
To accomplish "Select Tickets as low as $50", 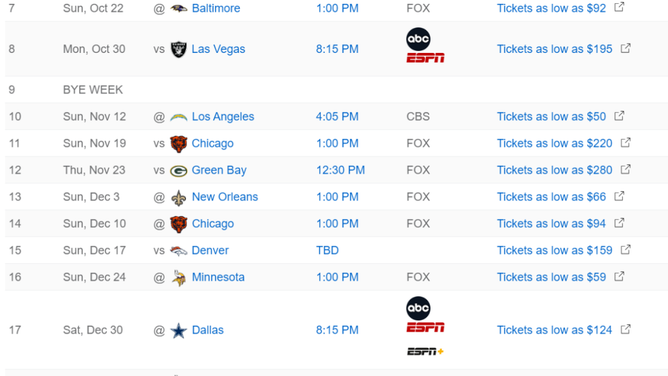I will click(x=551, y=117).
